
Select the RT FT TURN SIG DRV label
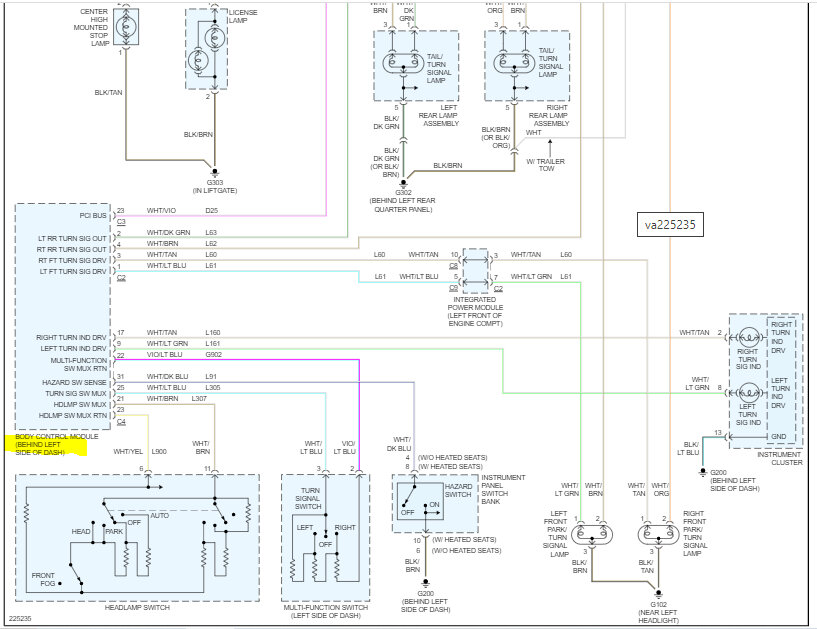(72, 261)
